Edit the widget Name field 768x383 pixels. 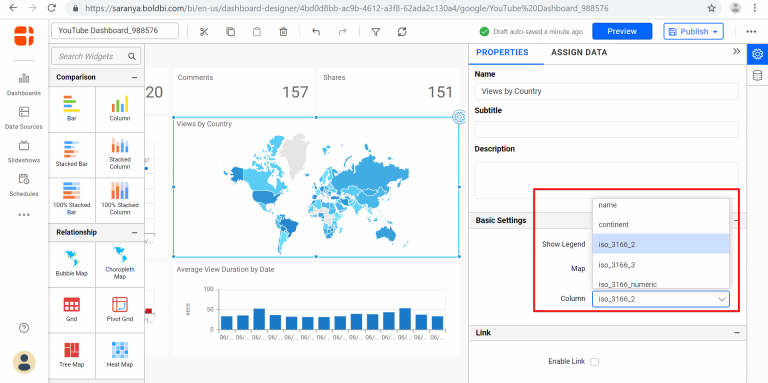pos(606,91)
